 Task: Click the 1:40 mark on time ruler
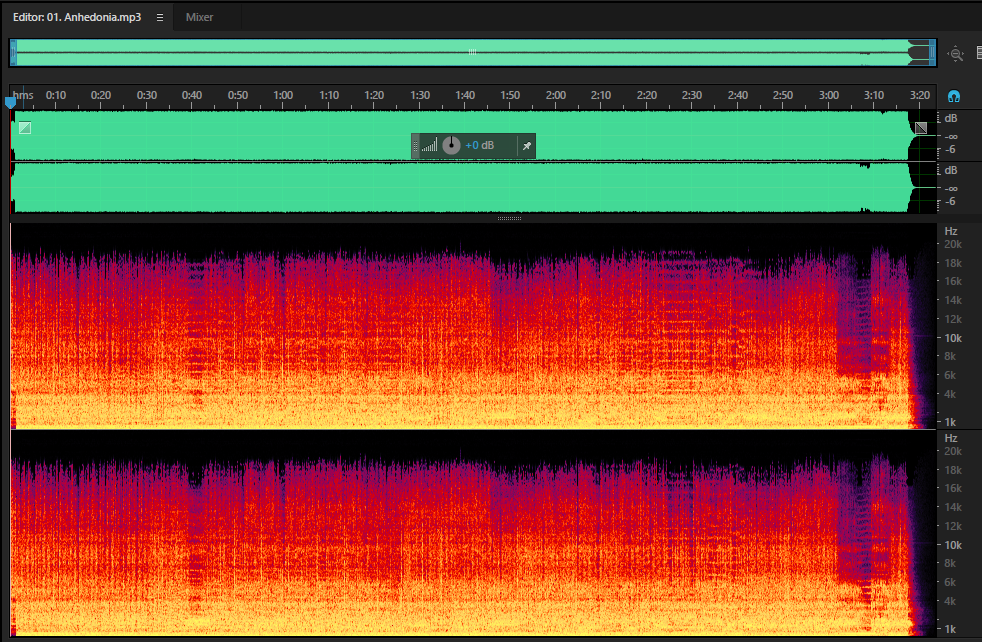click(x=465, y=95)
